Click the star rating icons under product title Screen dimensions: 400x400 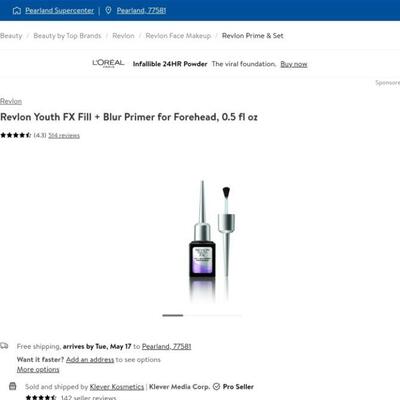(x=16, y=135)
